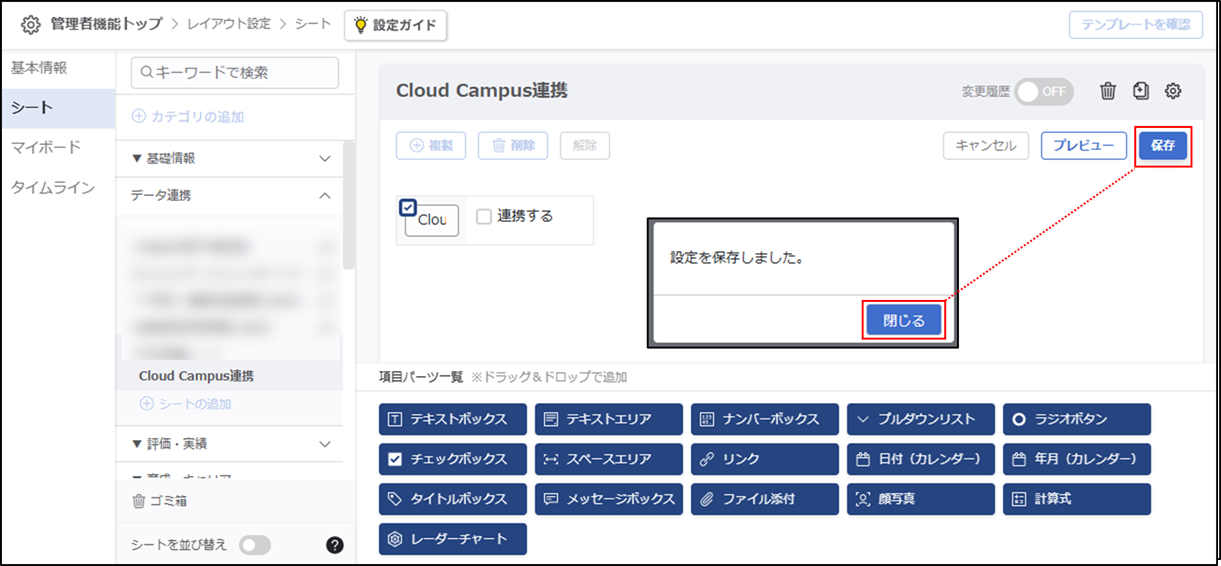Open sheet settings gear in Cloud Campus連携 header
This screenshot has height=566, width=1221.
click(x=1174, y=91)
